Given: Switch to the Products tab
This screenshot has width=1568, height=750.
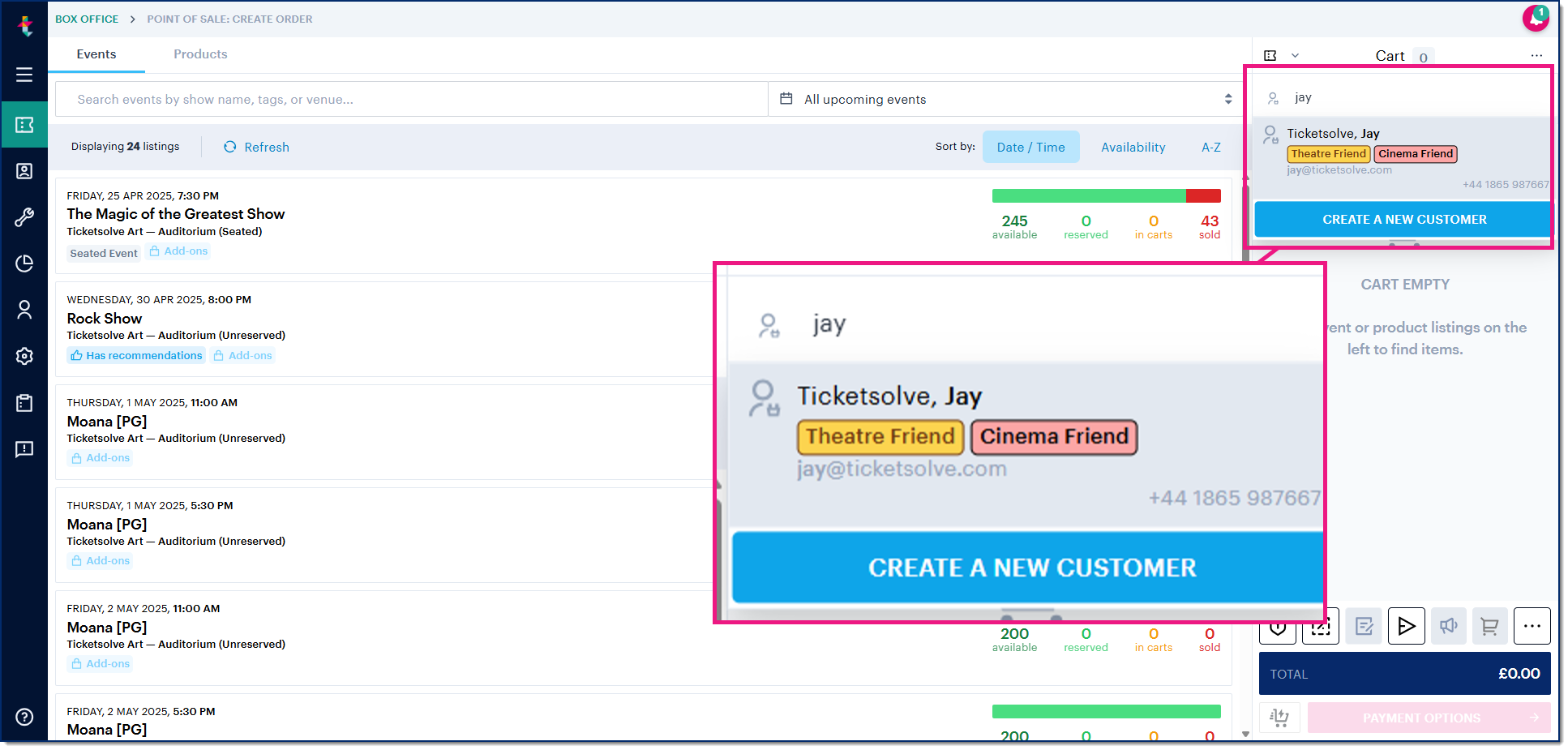Looking at the screenshot, I should [x=200, y=54].
